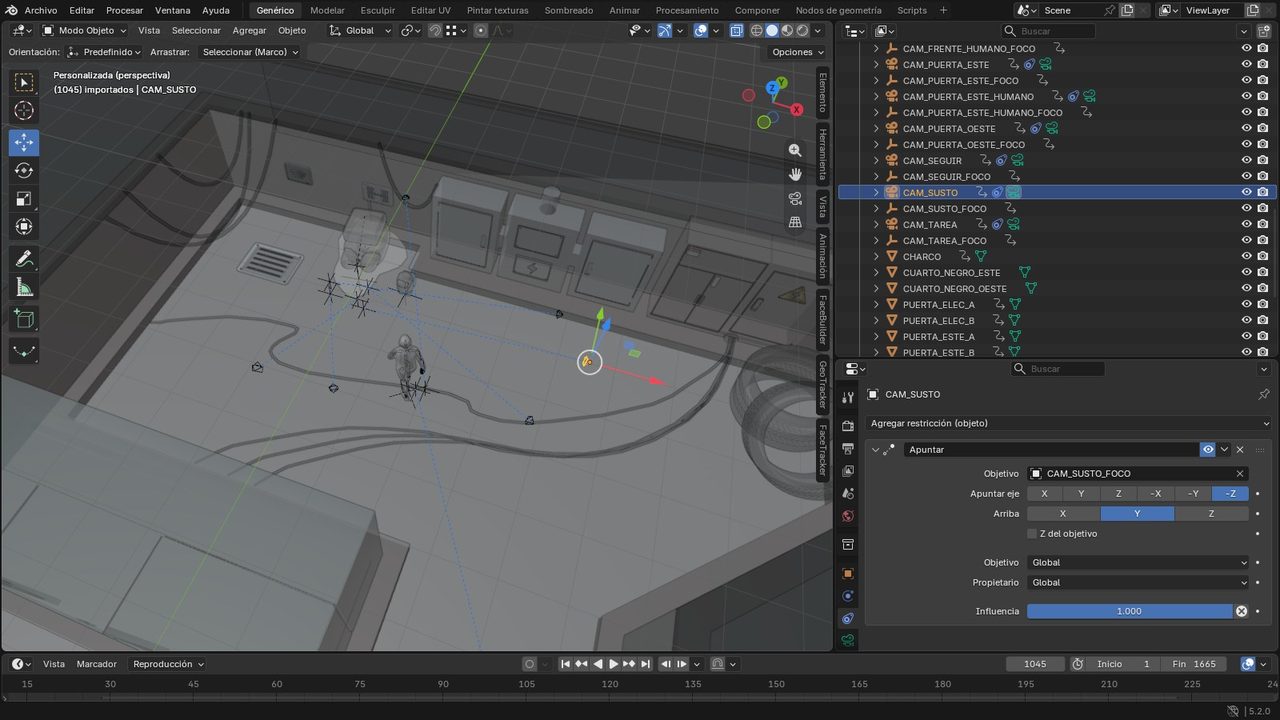The width and height of the screenshot is (1280, 720).
Task: Select the Move tool in the left toolbar
Action: 24,142
